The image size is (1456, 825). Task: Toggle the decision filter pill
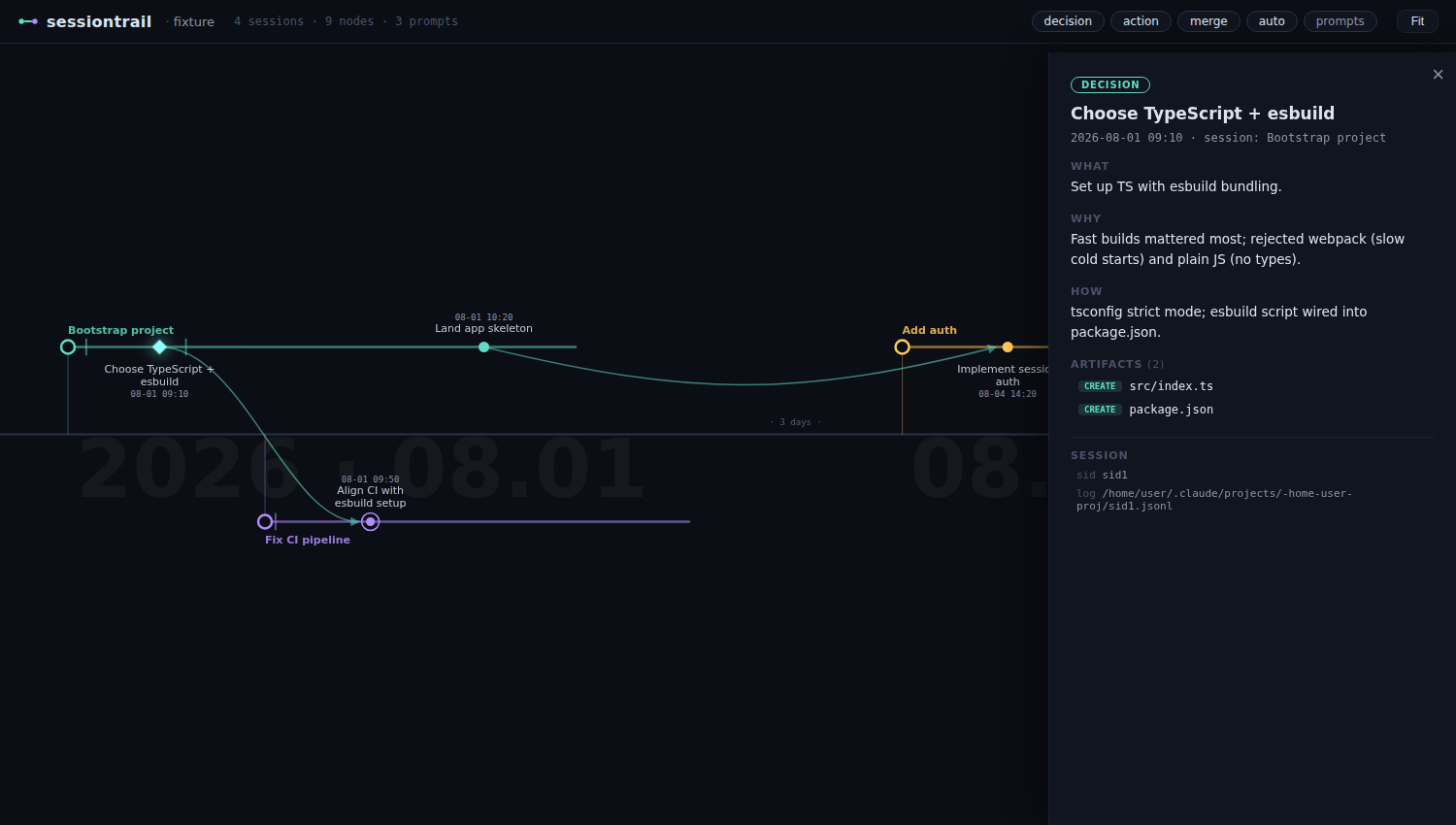[1068, 21]
